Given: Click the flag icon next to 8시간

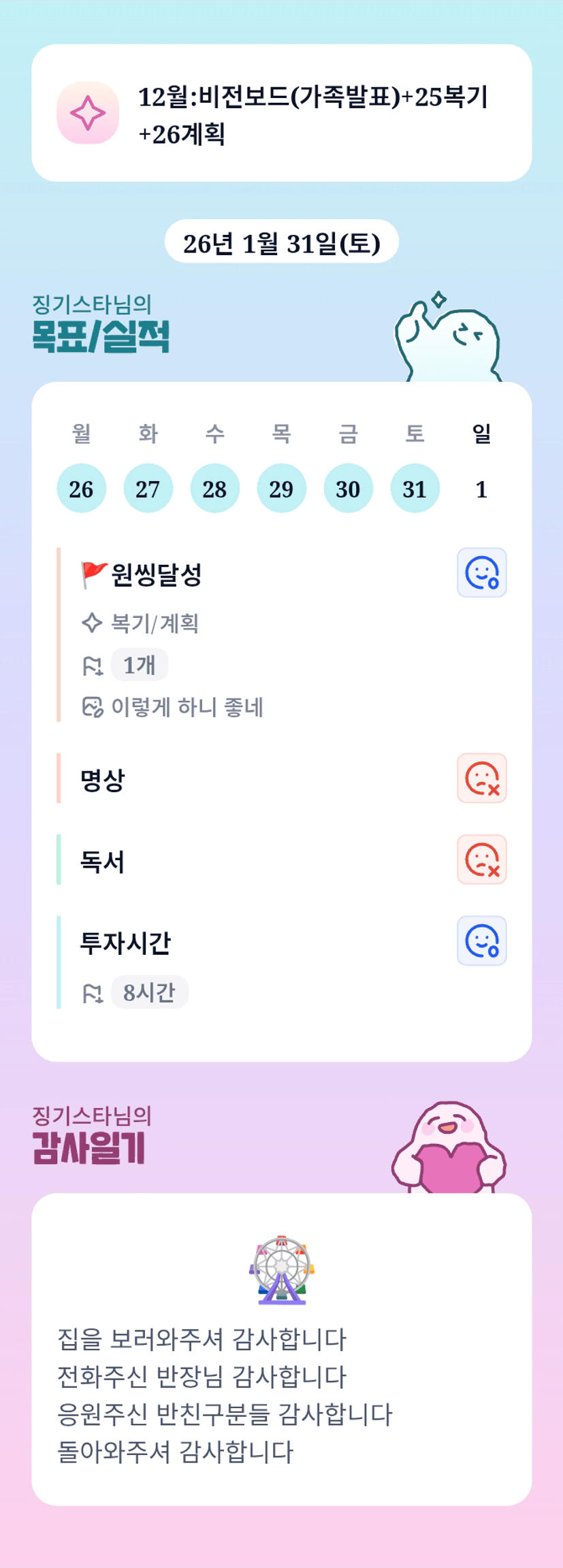Looking at the screenshot, I should [x=92, y=993].
